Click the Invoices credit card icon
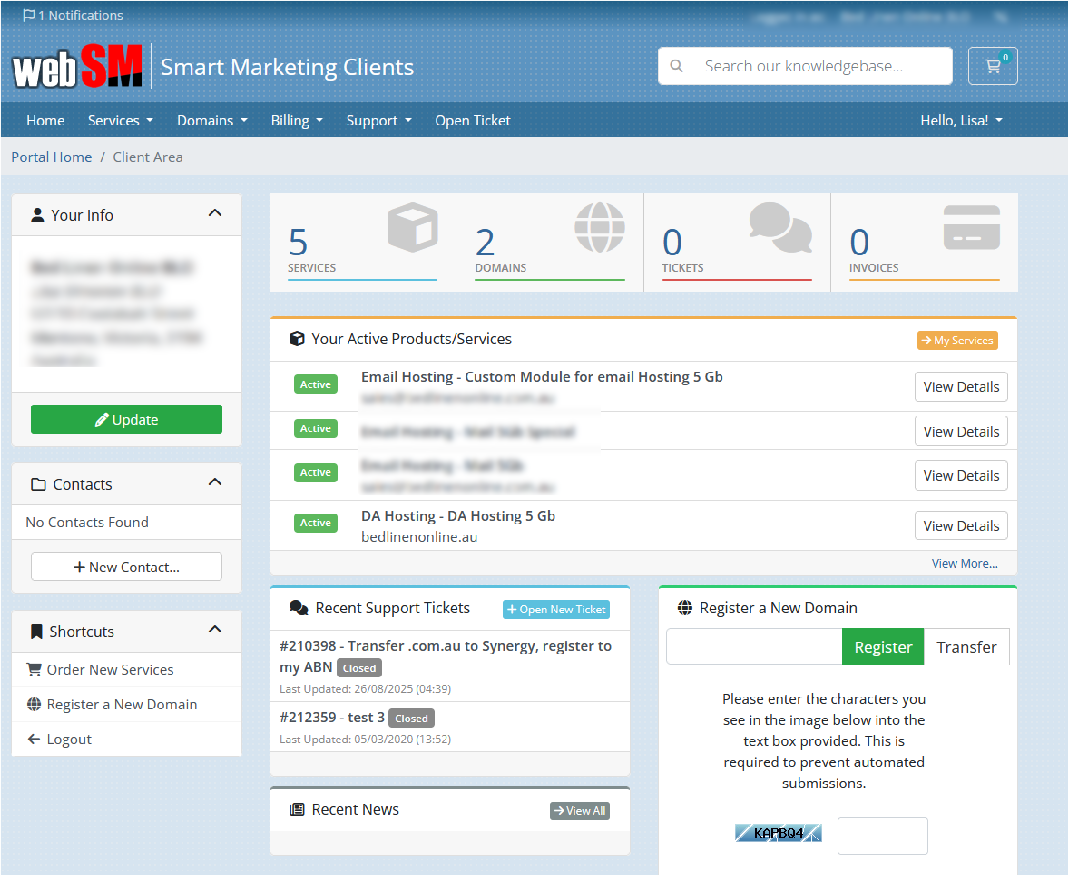The height and width of the screenshot is (875, 1068). click(x=971, y=227)
